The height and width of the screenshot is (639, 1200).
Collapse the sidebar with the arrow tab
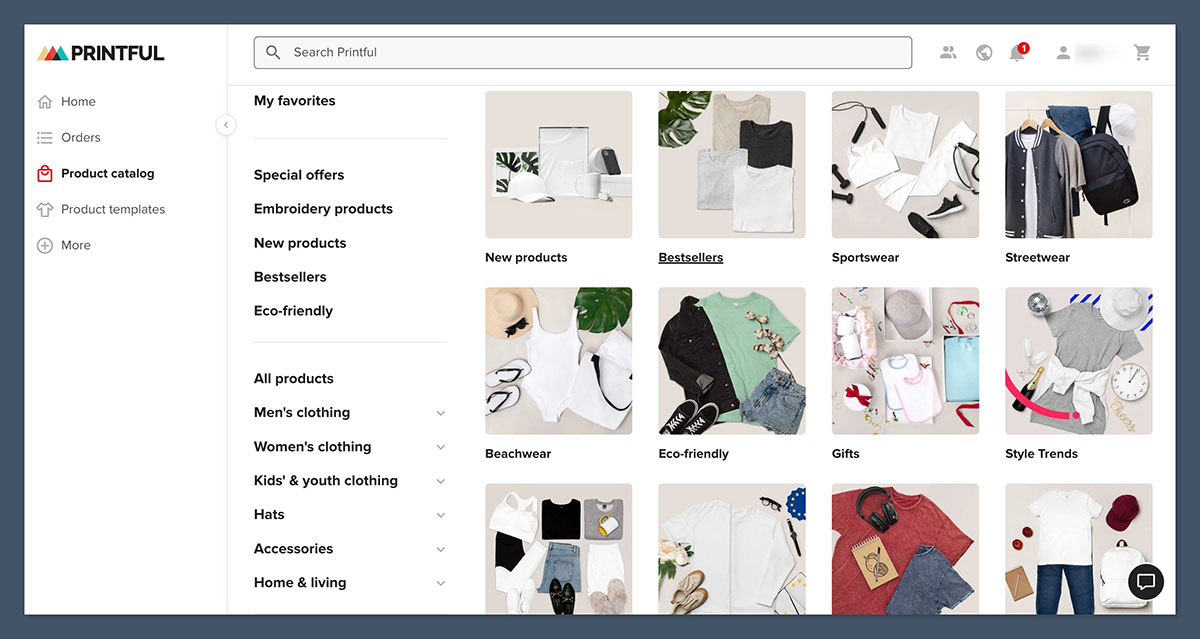[x=226, y=125]
